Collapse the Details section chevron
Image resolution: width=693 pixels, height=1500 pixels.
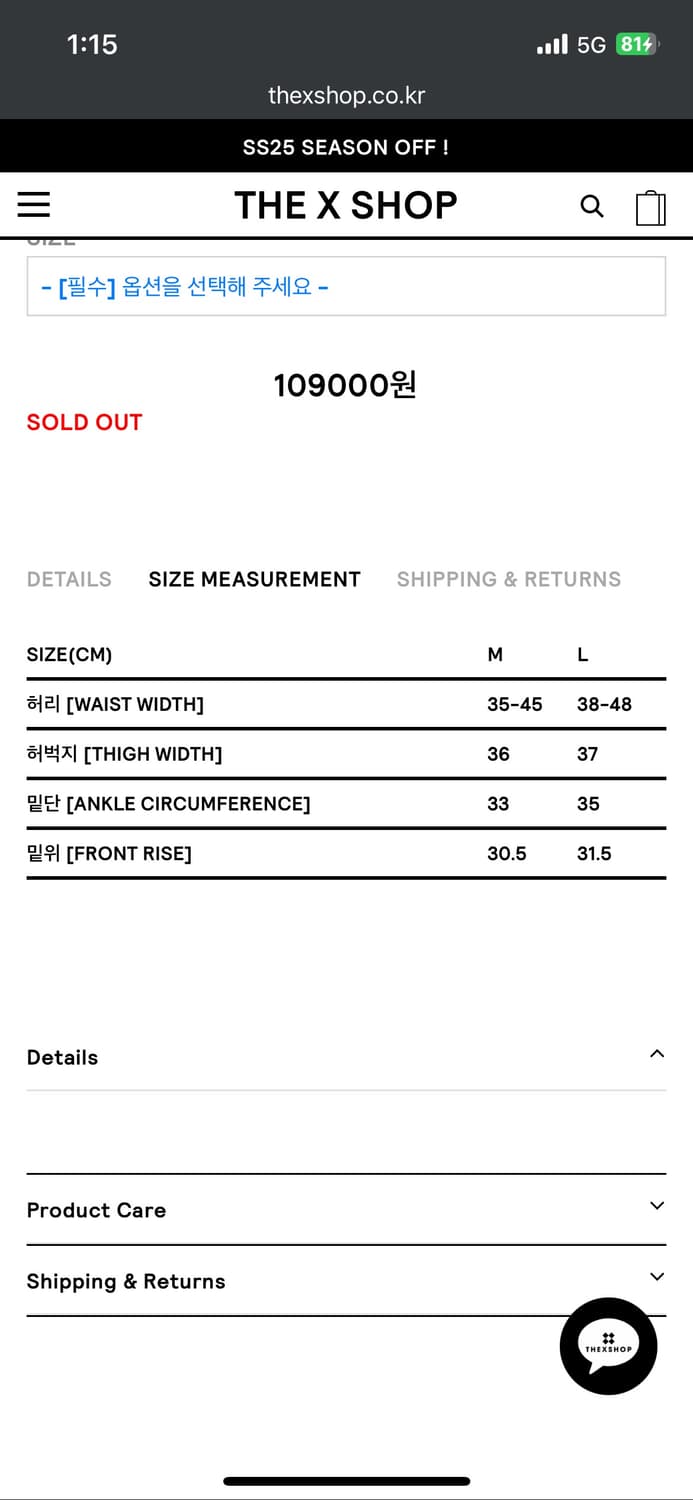coord(657,1054)
